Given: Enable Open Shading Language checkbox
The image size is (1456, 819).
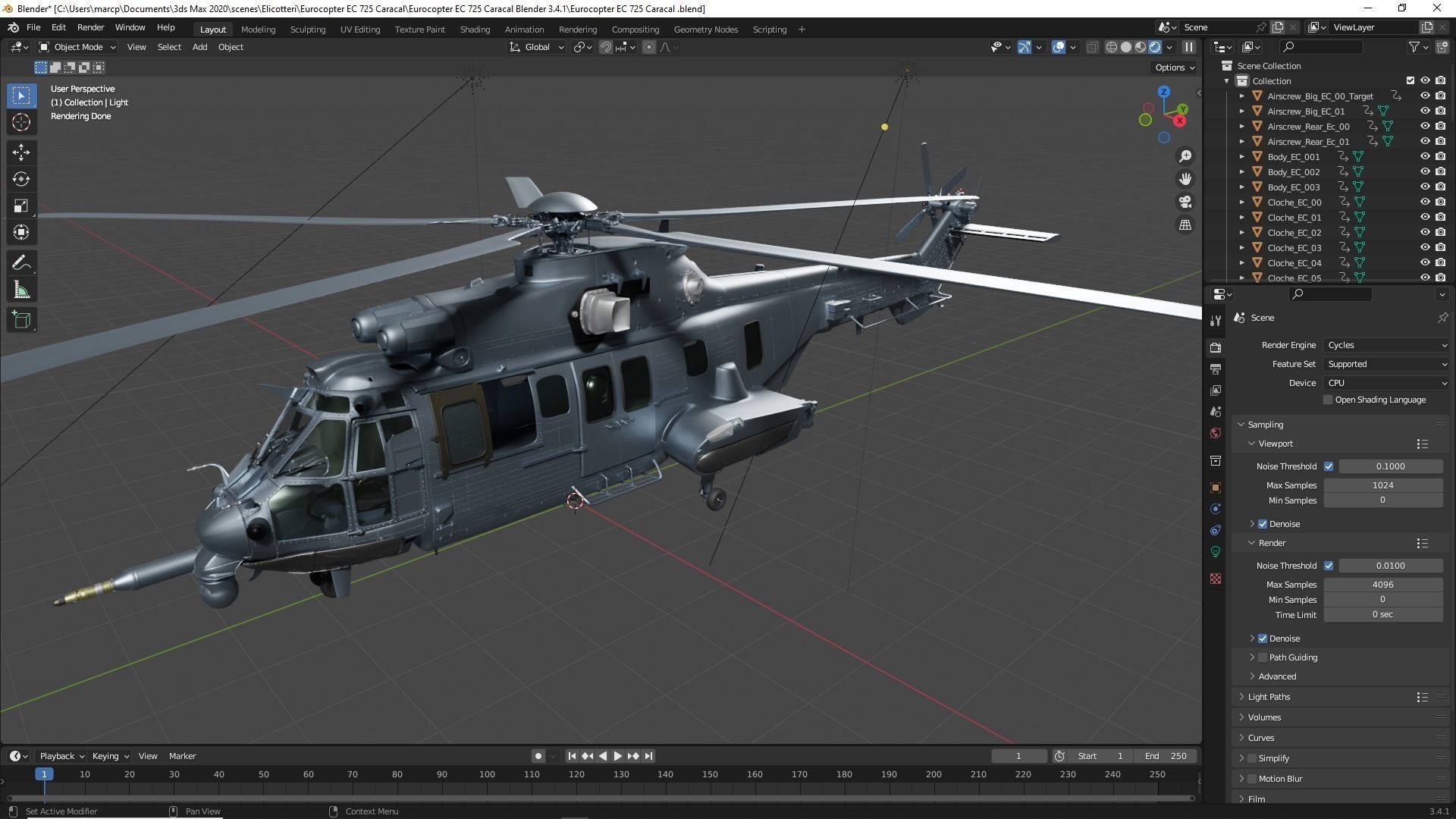Looking at the screenshot, I should click(1328, 400).
